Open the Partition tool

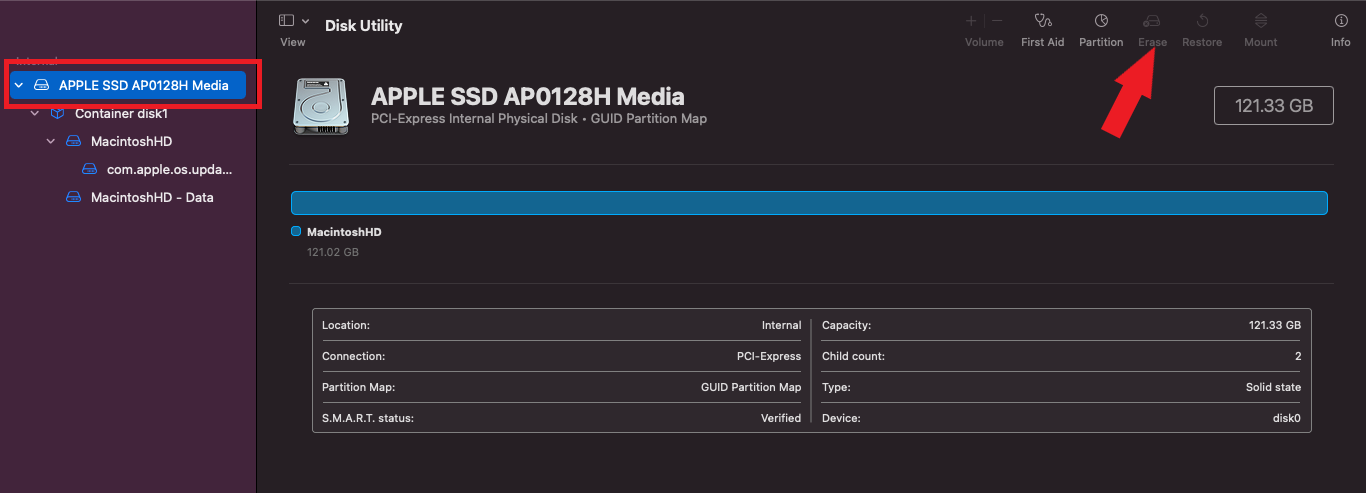pyautogui.click(x=1101, y=21)
